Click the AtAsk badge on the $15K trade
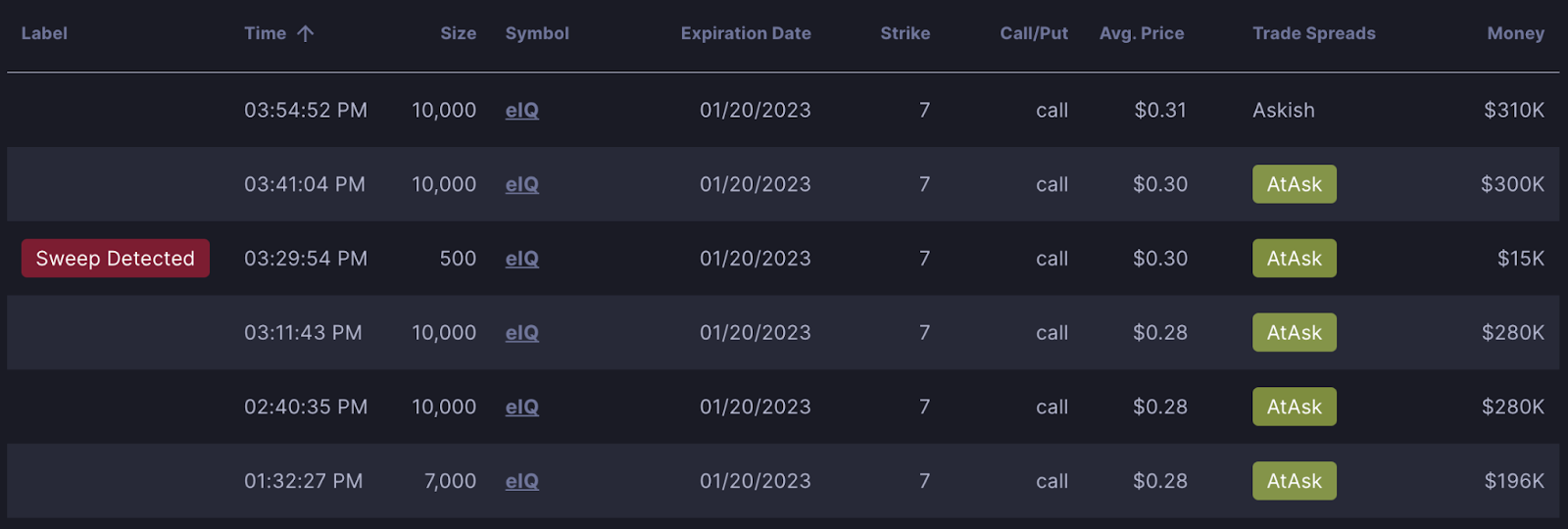The image size is (1568, 529). [x=1295, y=259]
